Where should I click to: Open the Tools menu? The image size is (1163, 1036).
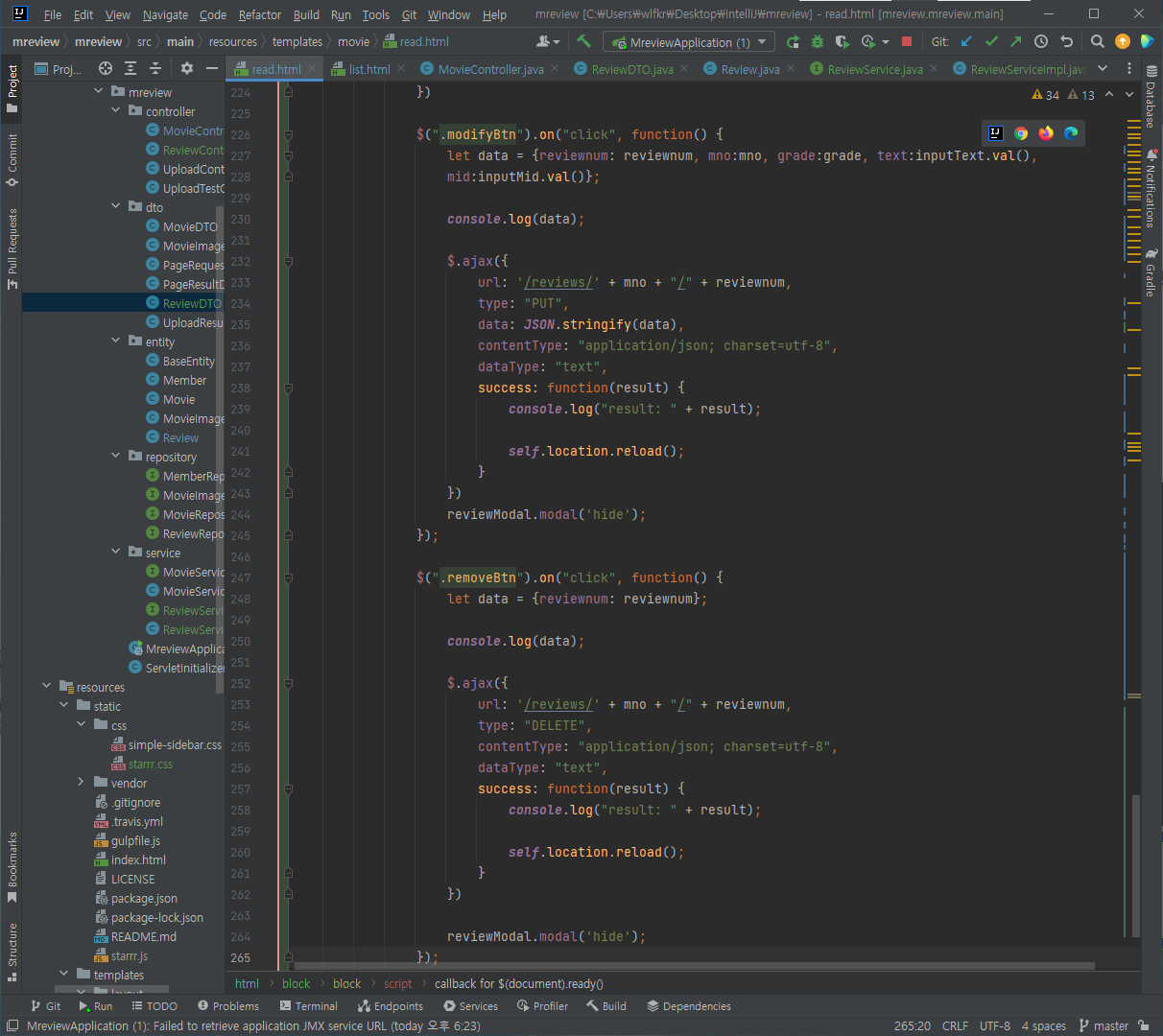click(x=375, y=14)
